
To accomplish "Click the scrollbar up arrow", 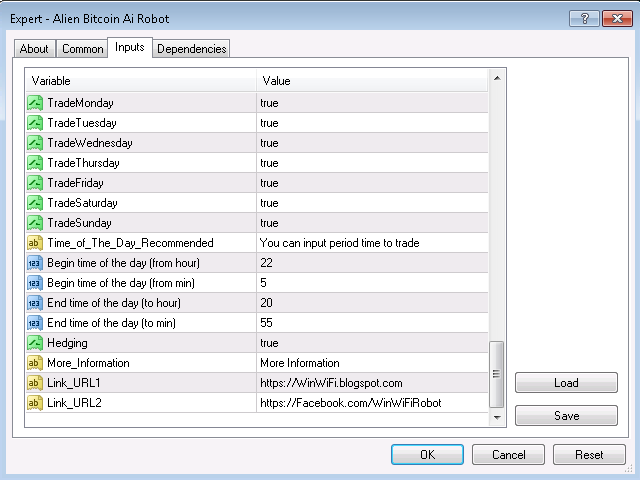I will 497,78.
